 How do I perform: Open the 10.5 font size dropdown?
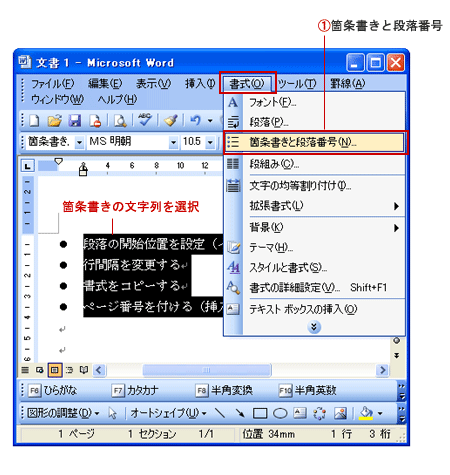click(210, 142)
